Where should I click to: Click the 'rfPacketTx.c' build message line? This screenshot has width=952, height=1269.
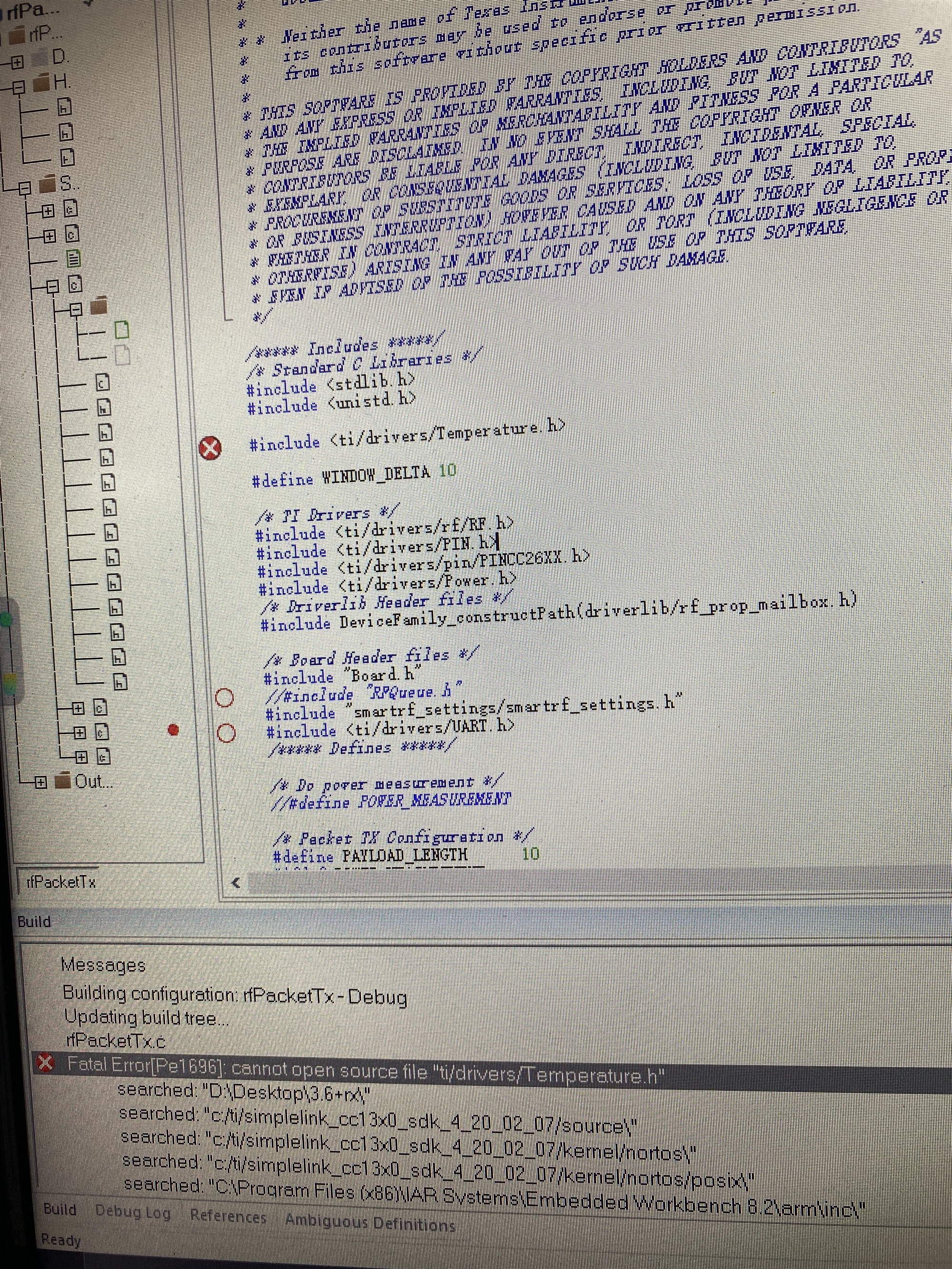click(x=116, y=1040)
